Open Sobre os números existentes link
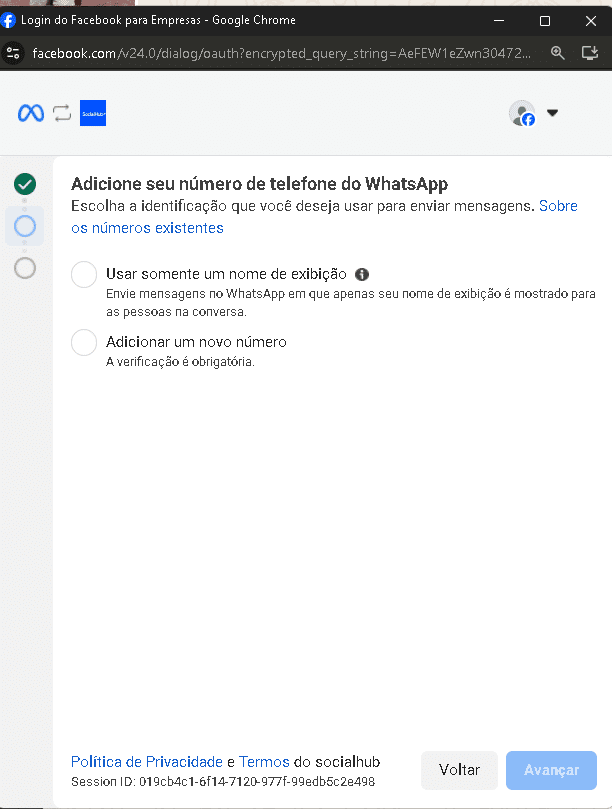 (324, 217)
